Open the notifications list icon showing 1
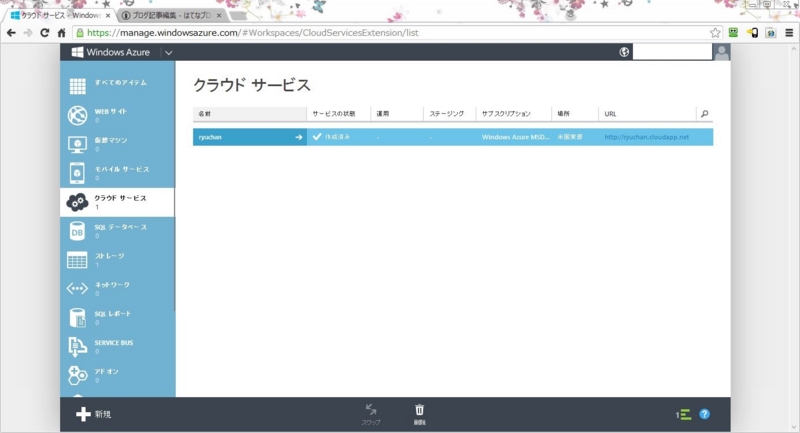The width and height of the screenshot is (800, 433). [x=683, y=415]
